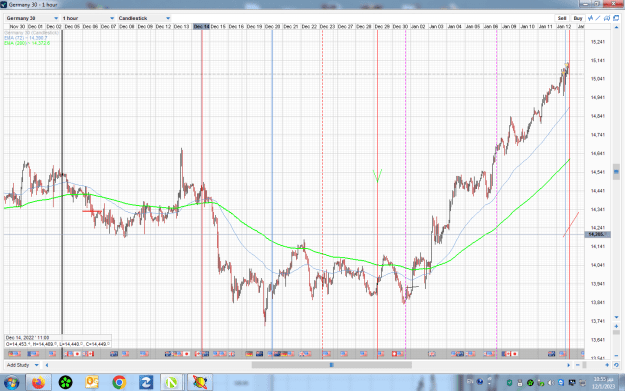Open the Add Study dropdown
625x391 pixels.
click(x=22, y=365)
